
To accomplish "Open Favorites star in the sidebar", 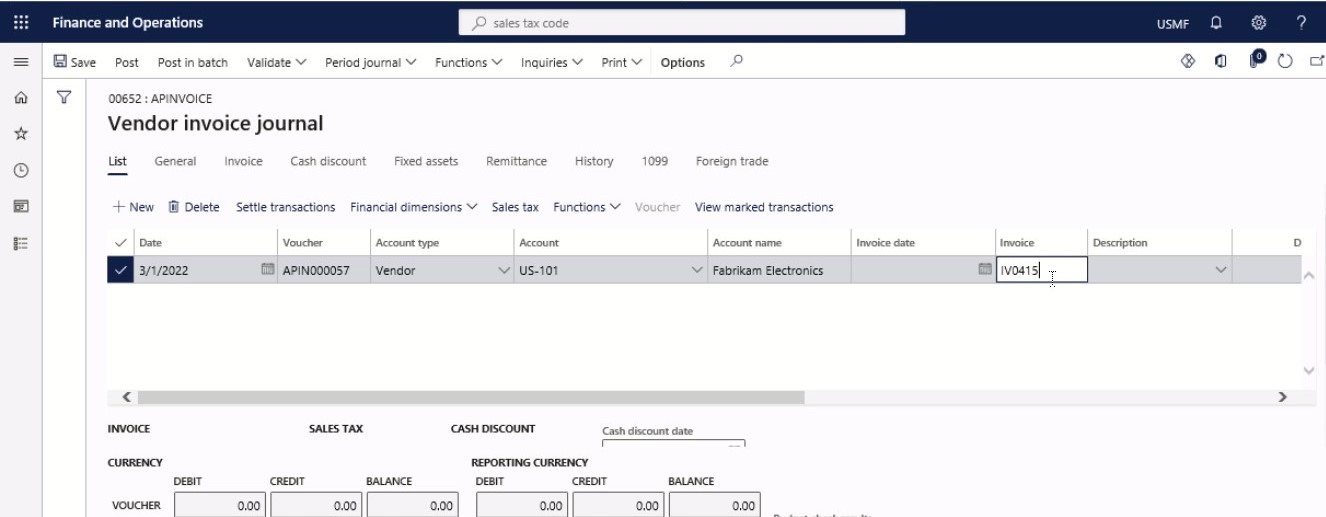I will click(21, 134).
